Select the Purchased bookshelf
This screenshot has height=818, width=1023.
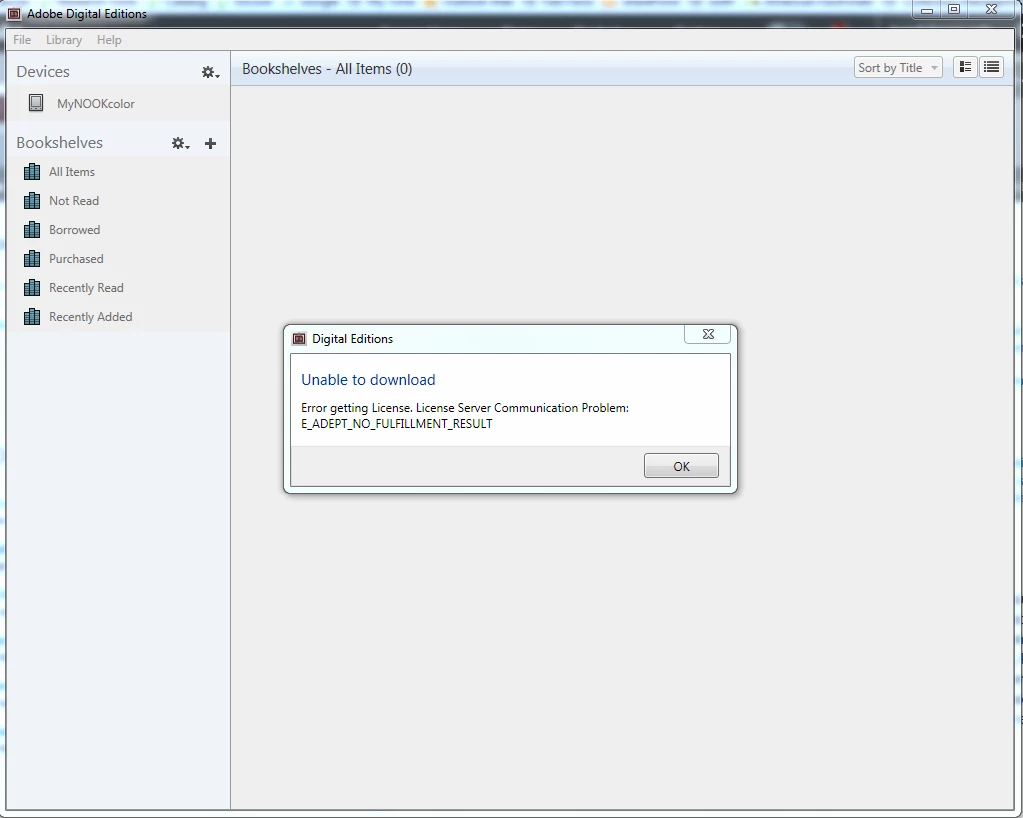click(x=117, y=259)
